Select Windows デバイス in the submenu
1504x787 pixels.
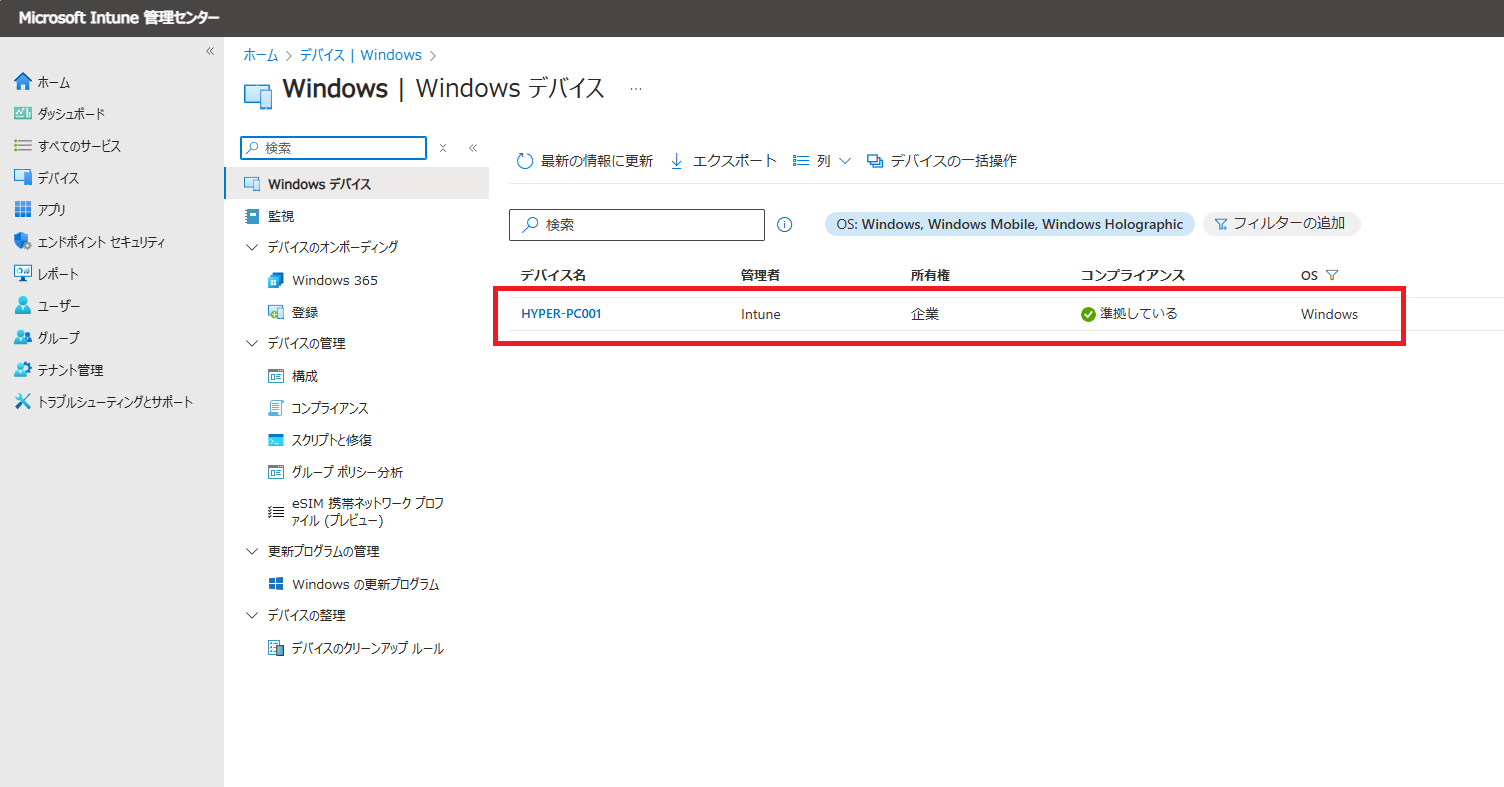click(x=357, y=184)
